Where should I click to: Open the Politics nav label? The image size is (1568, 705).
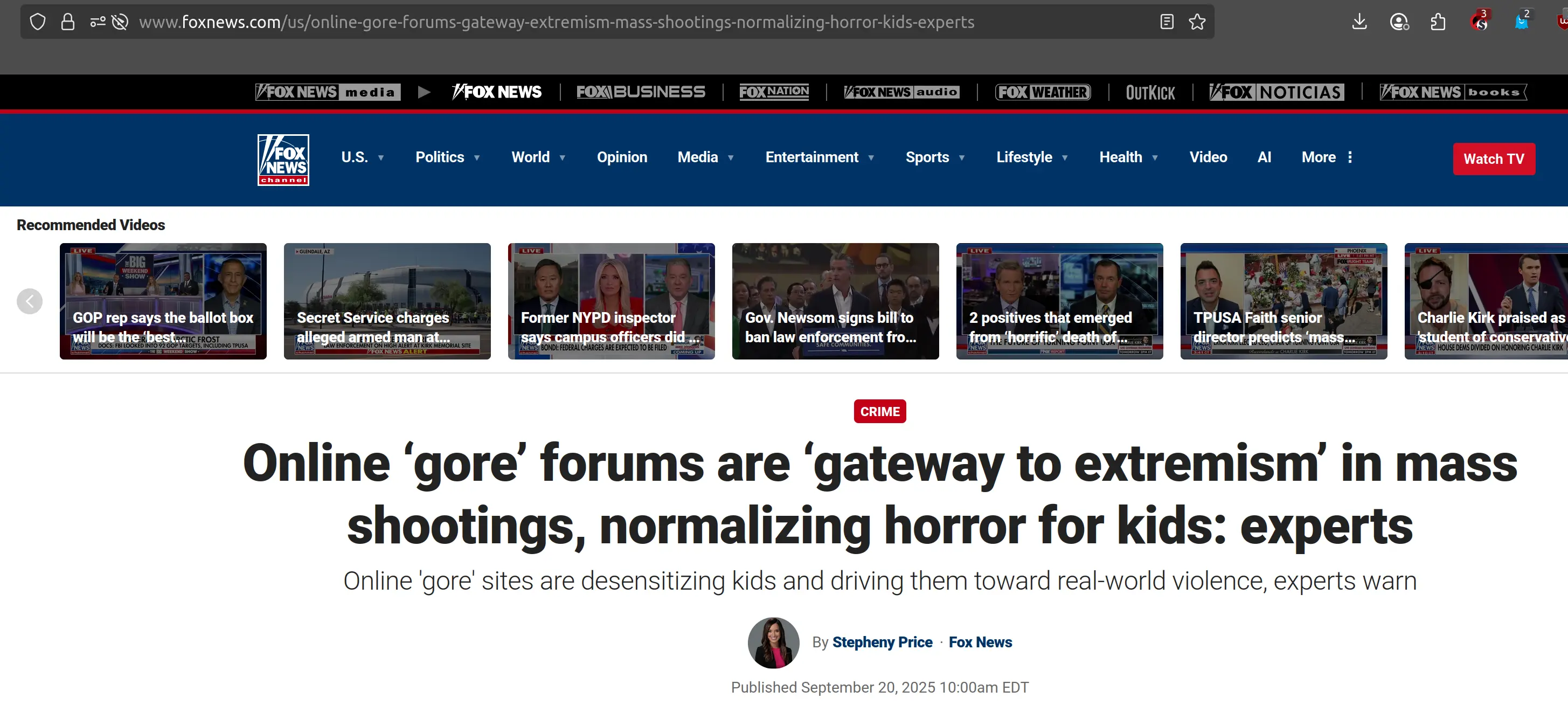click(440, 157)
